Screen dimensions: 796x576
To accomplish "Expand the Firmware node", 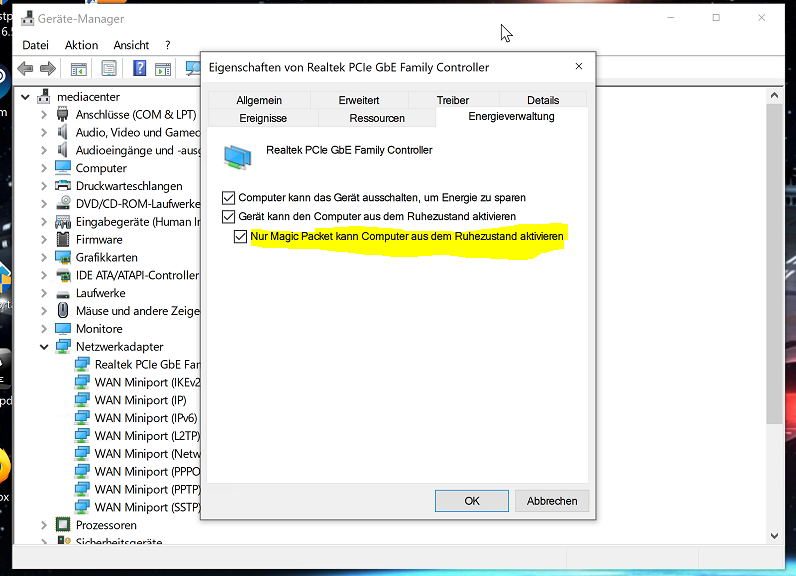I will click(x=44, y=240).
